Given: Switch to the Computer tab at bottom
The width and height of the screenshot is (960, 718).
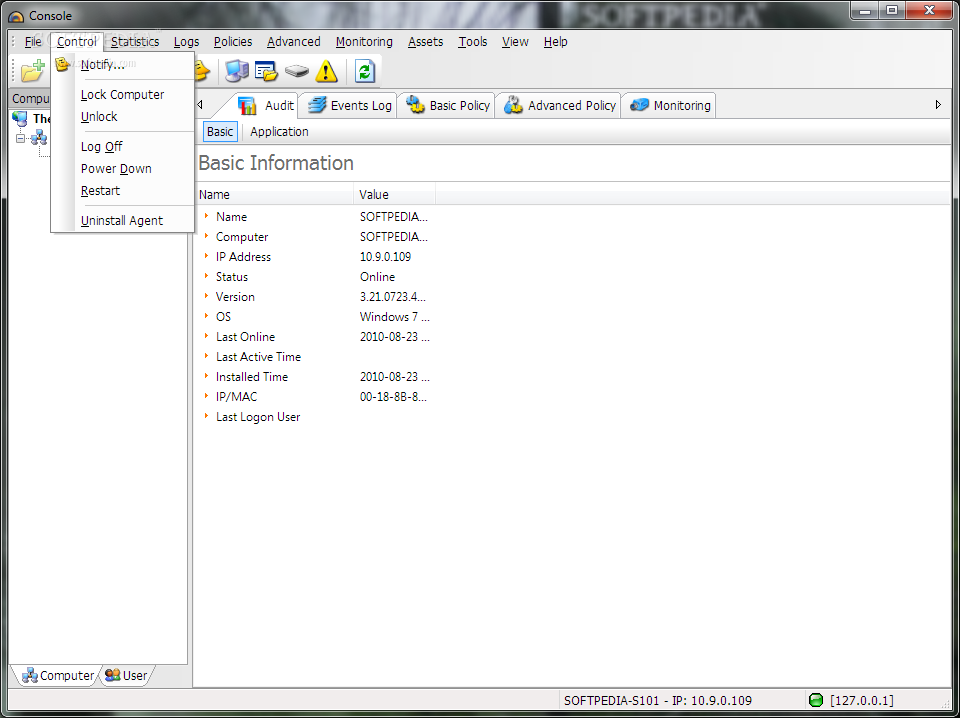Looking at the screenshot, I should tap(56, 676).
